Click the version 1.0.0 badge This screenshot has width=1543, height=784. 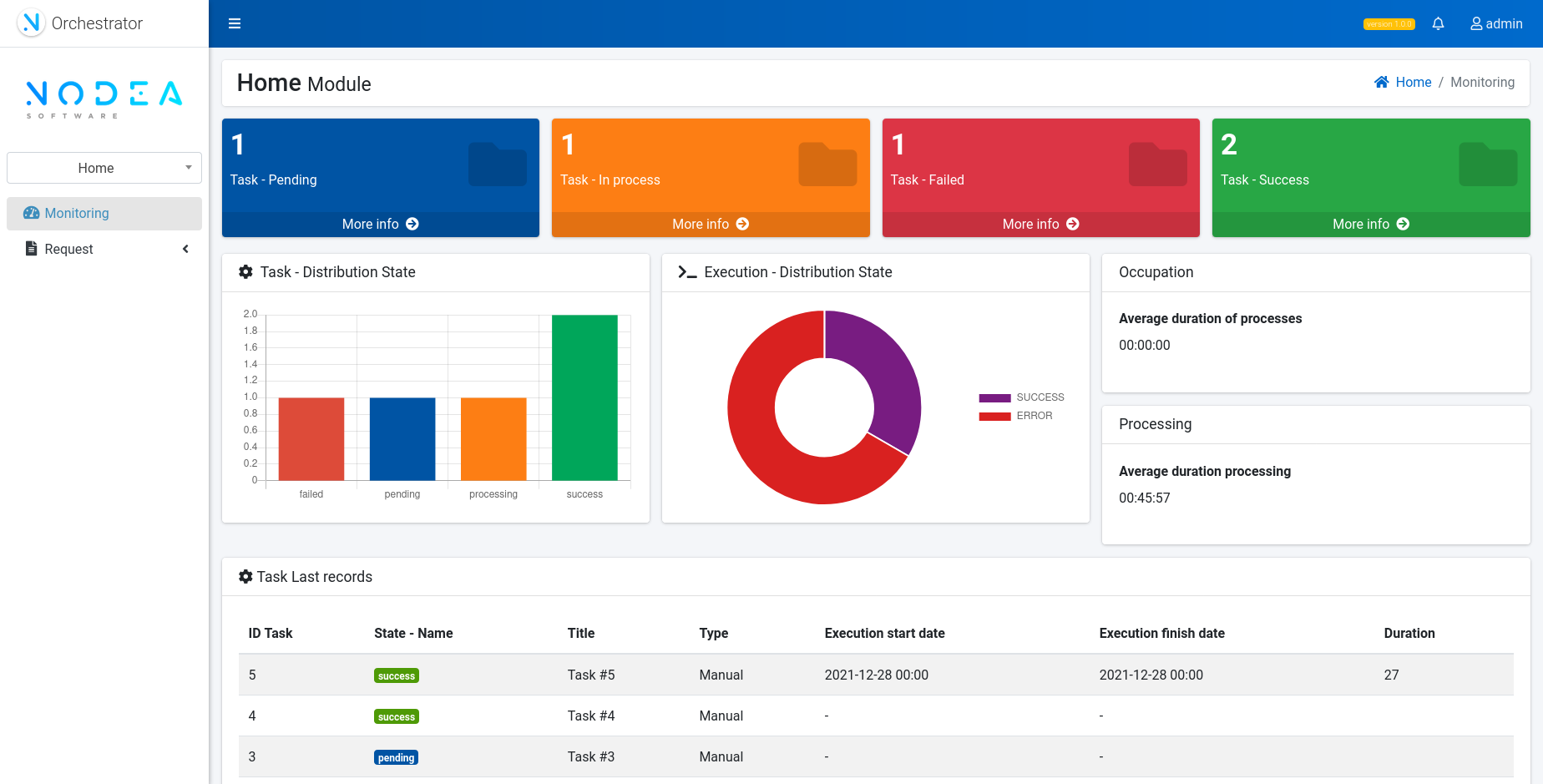(1389, 24)
